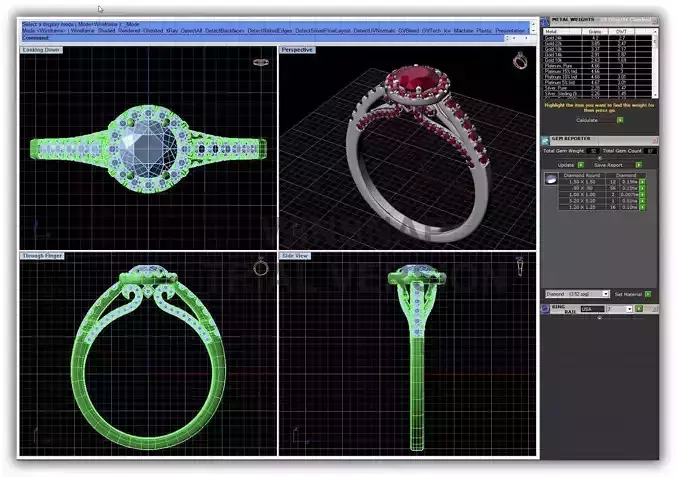Click the Total Gem Count value field
Viewport: 676px width, 477px height.
click(x=650, y=151)
